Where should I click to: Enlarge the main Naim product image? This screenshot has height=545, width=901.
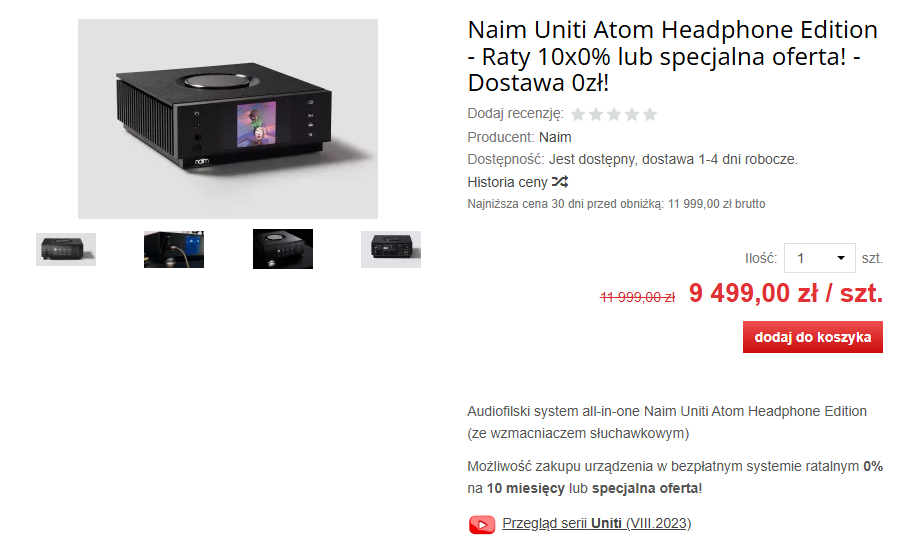pos(228,119)
